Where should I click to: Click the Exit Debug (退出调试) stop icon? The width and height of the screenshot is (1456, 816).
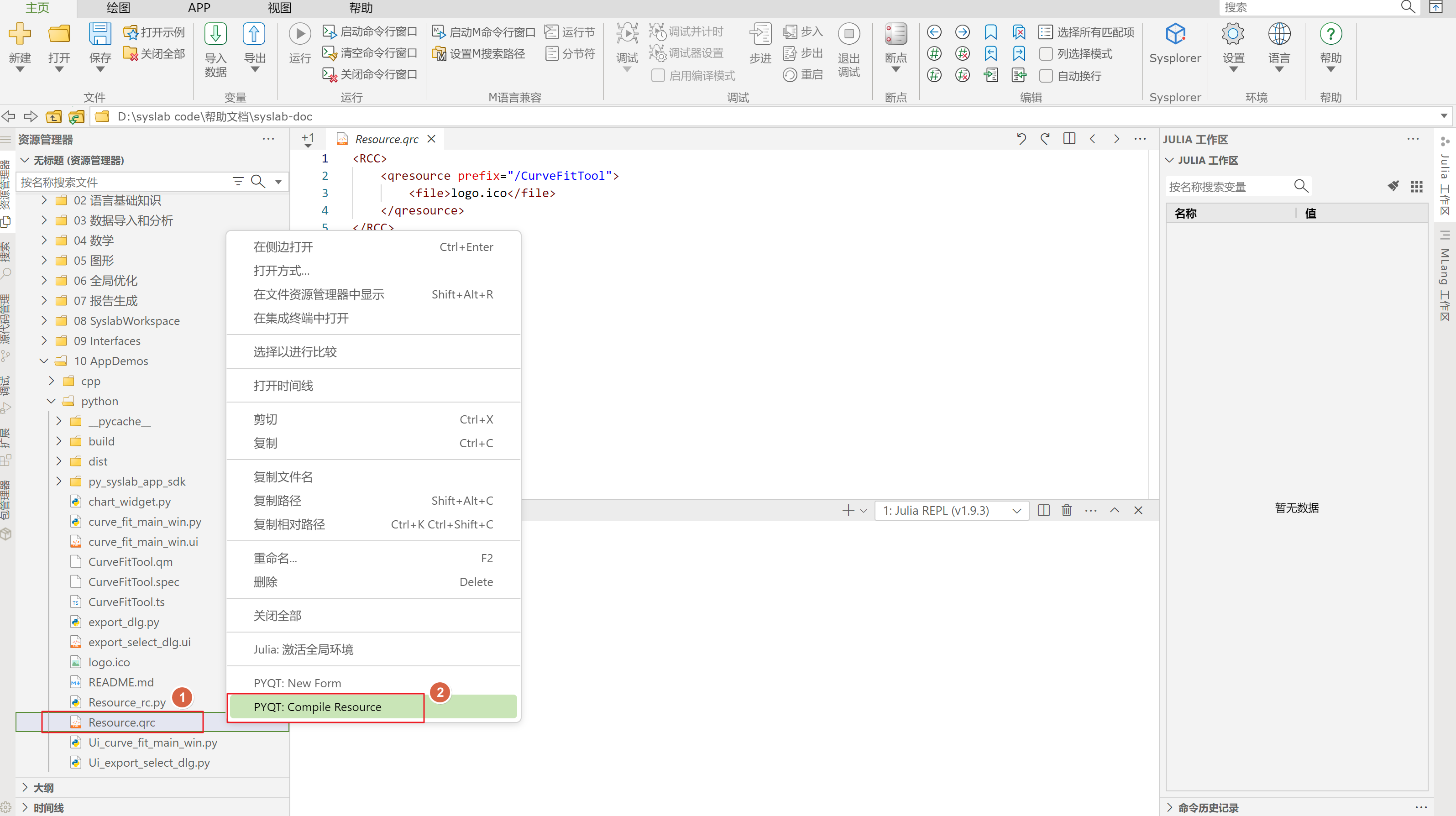tap(848, 34)
